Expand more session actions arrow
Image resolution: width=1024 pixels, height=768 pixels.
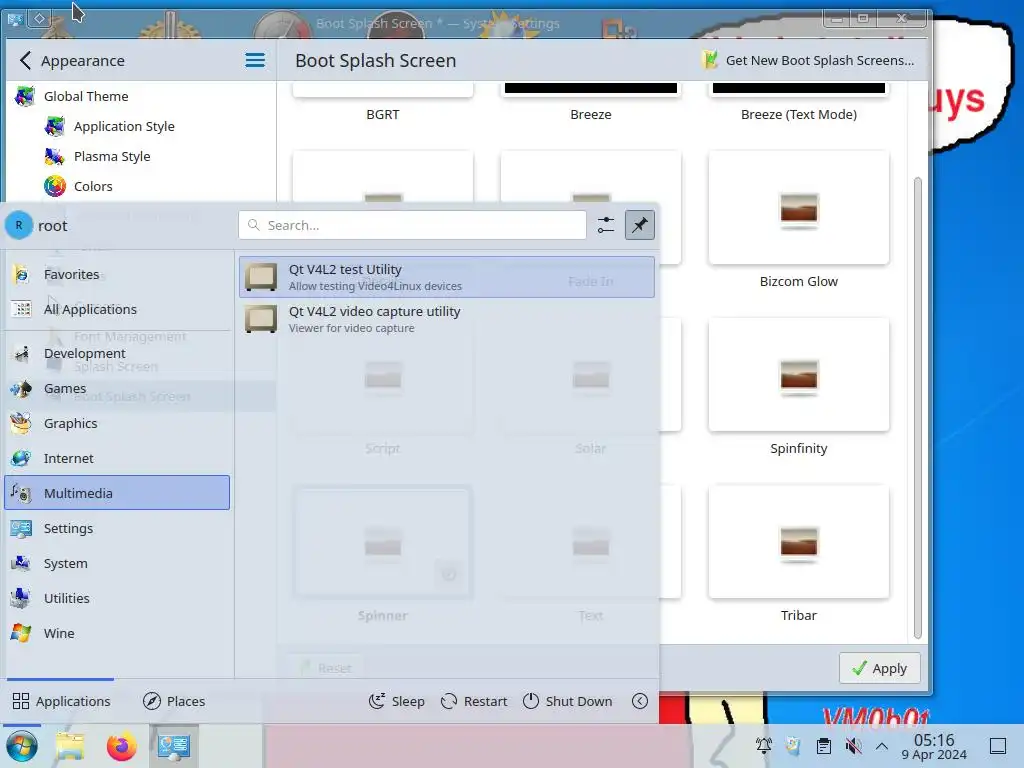click(x=640, y=701)
